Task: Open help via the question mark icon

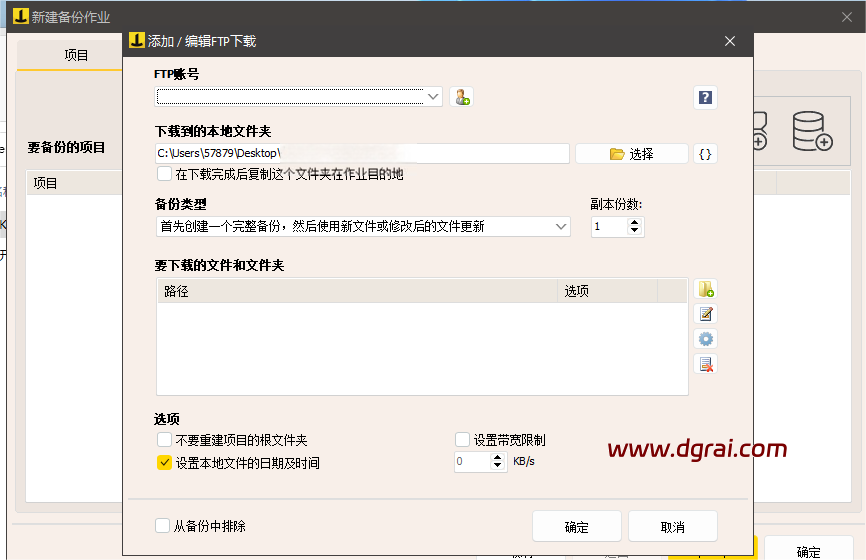Action: [705, 97]
